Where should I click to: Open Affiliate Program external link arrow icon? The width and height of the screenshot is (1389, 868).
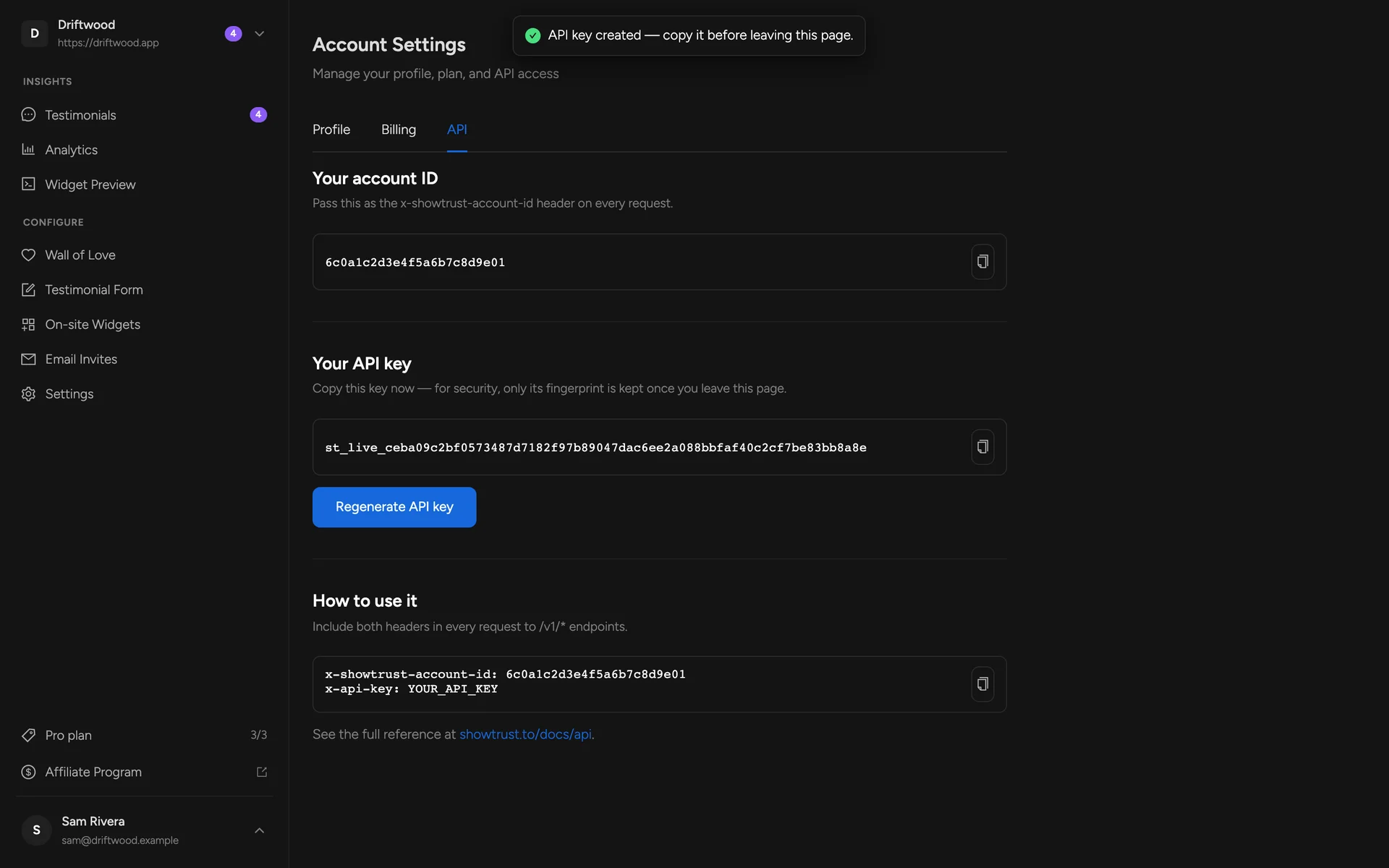[x=262, y=772]
